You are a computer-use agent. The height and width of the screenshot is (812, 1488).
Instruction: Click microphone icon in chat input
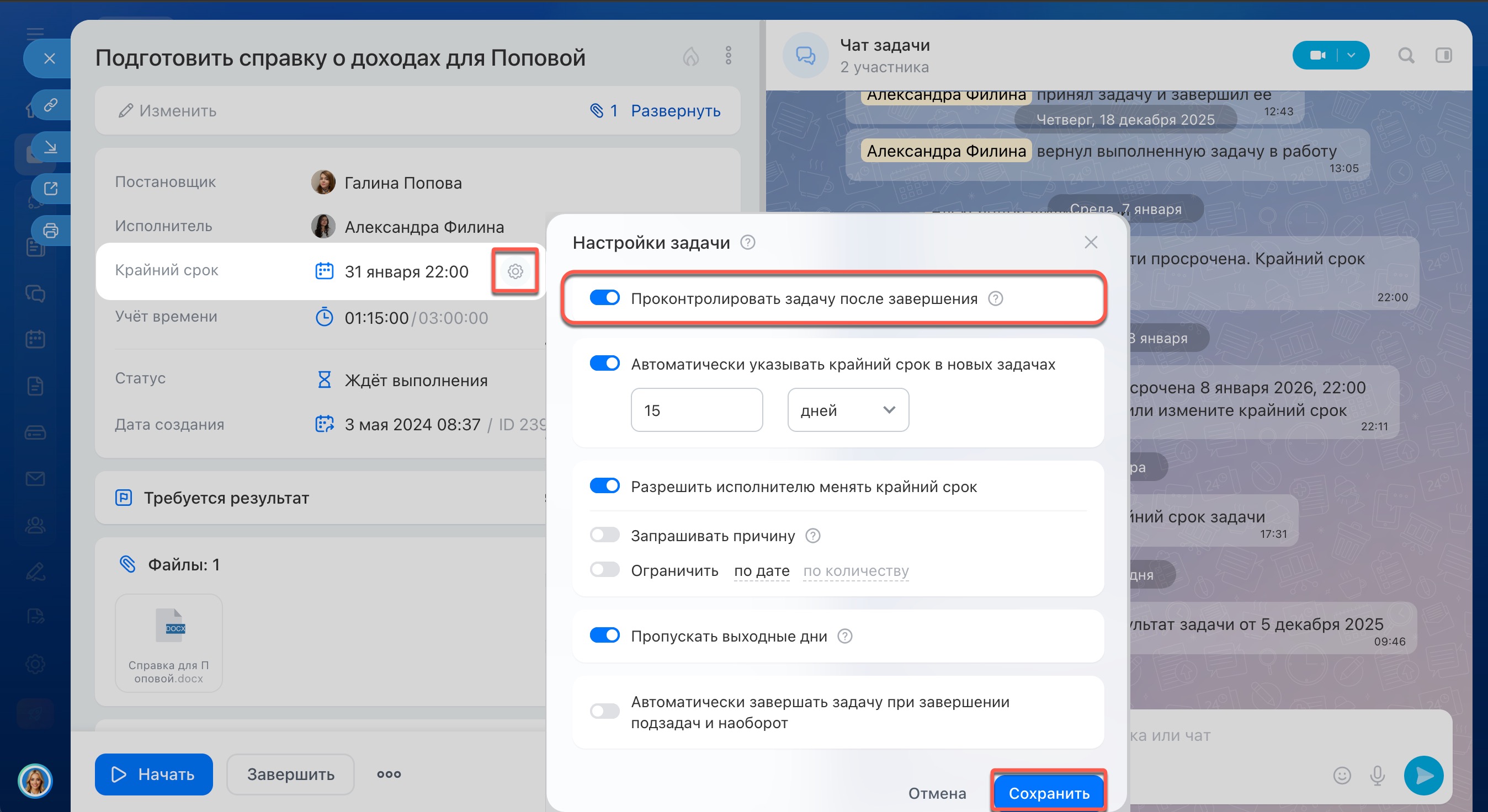1377,775
